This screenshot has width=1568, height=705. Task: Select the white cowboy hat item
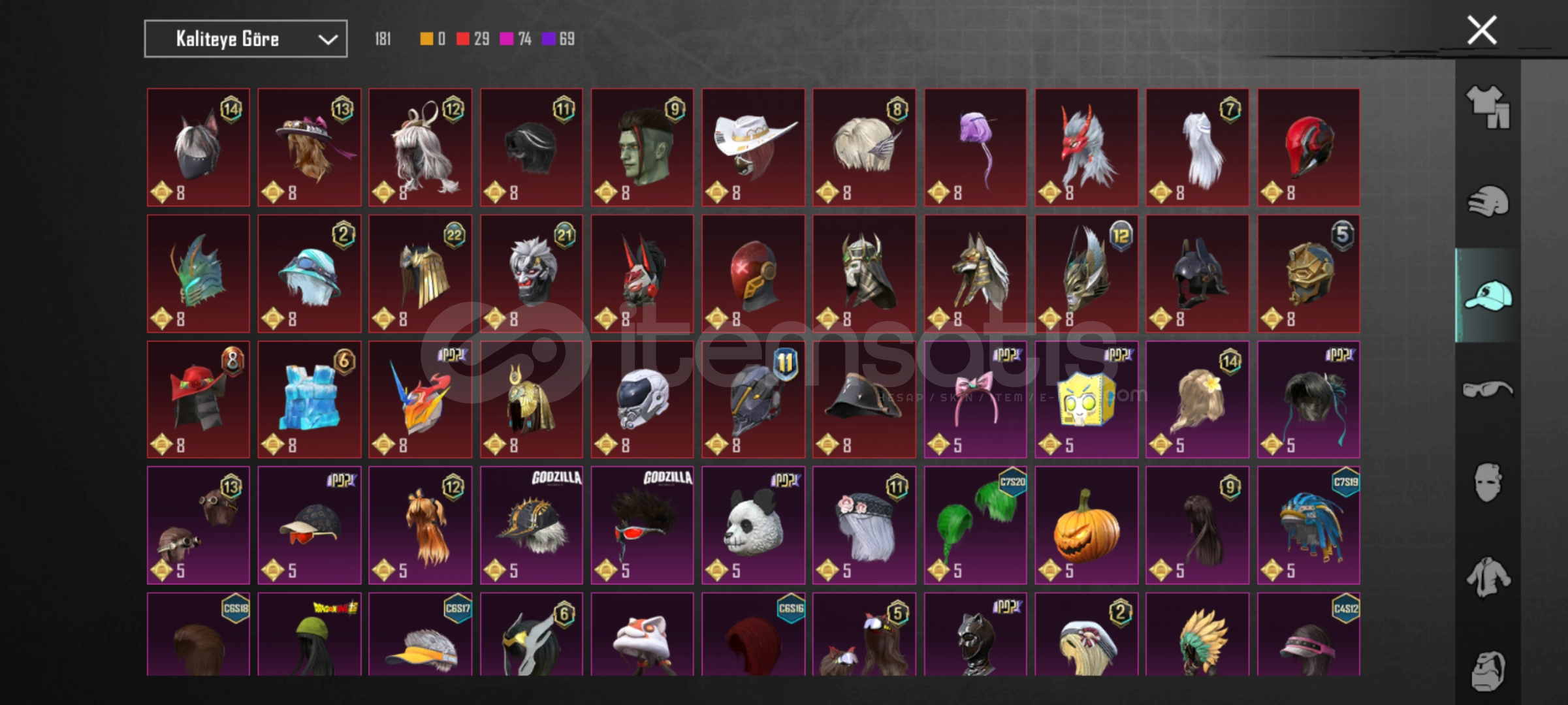[753, 148]
